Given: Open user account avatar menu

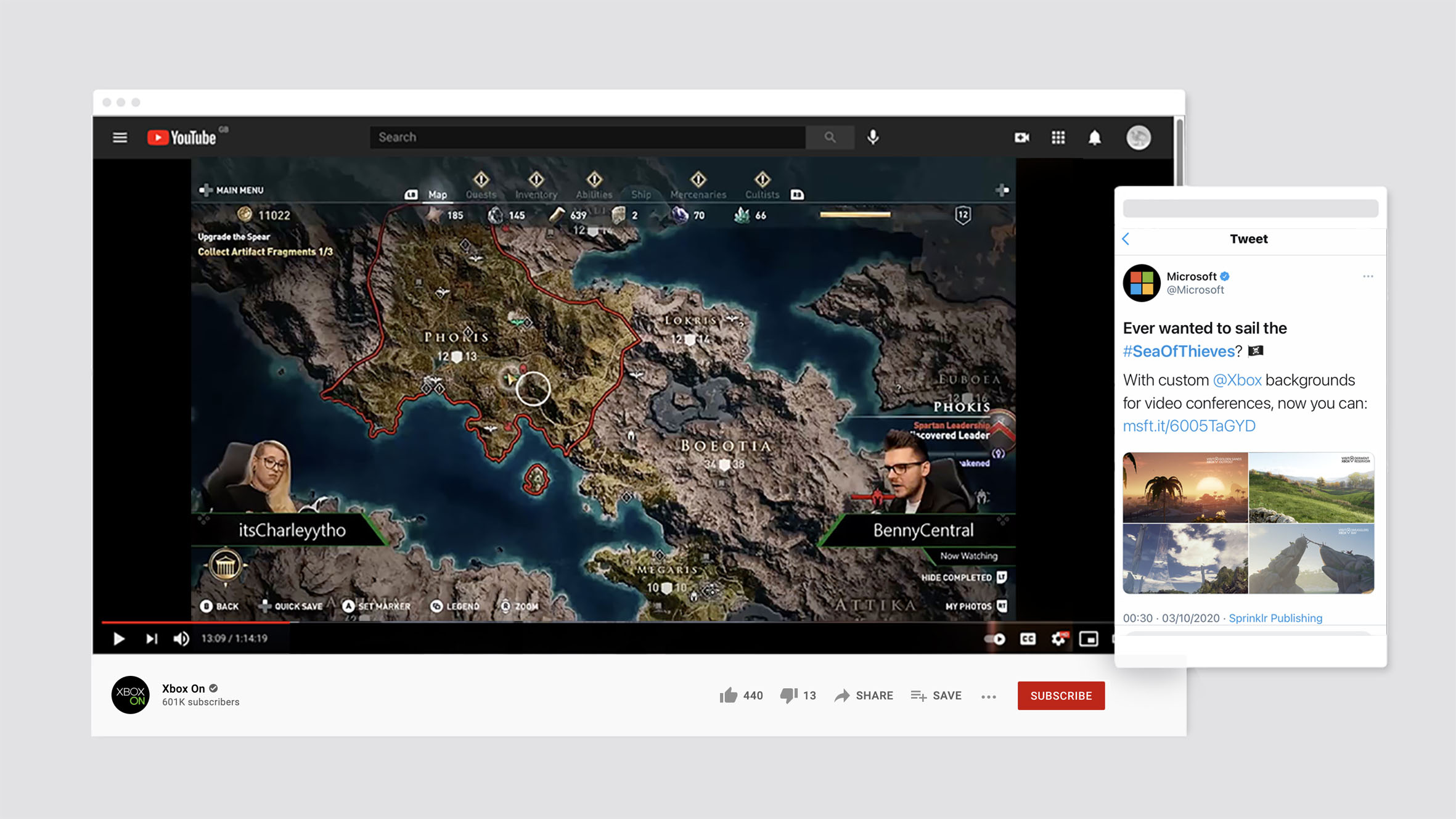Looking at the screenshot, I should (x=1138, y=138).
